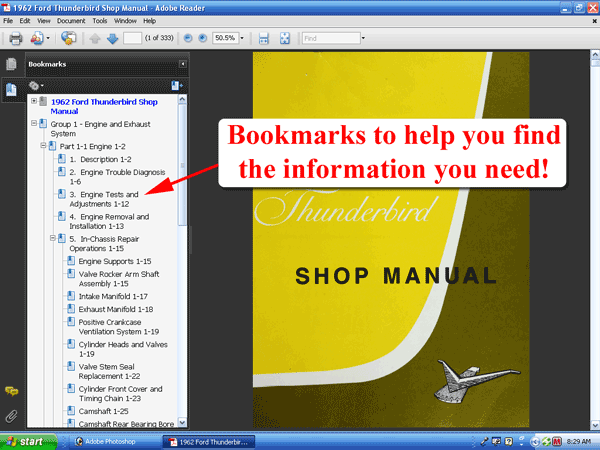Open the Document menu
This screenshot has height=450, width=600.
[71, 21]
